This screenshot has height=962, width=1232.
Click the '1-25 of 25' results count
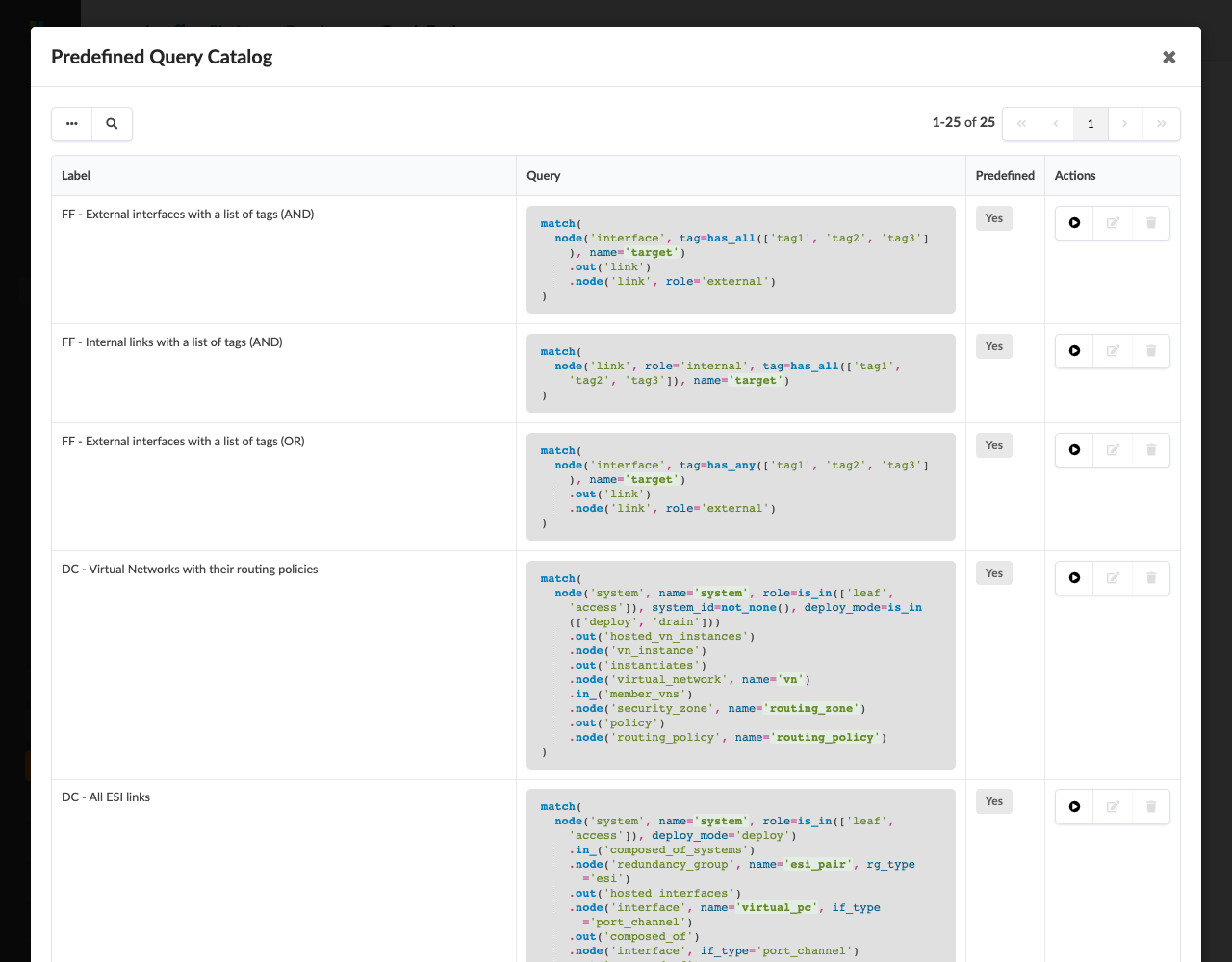tap(963, 123)
